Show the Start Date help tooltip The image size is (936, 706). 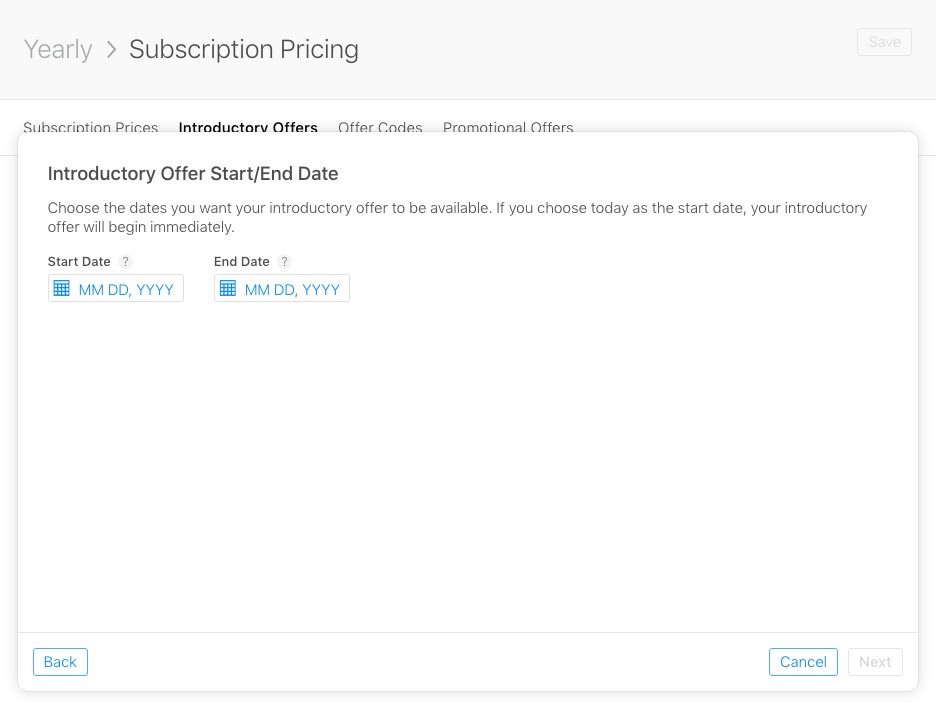click(x=125, y=261)
